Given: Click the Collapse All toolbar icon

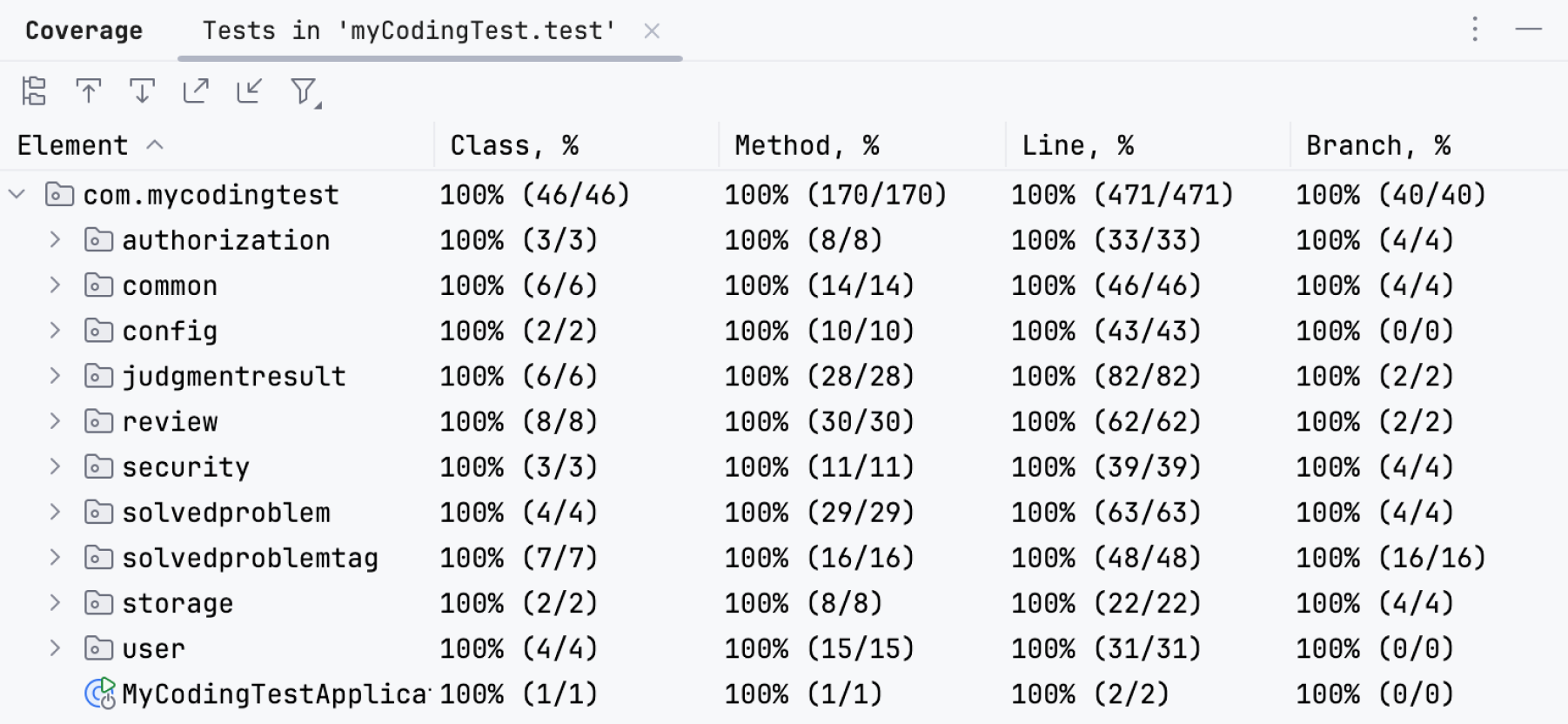Looking at the screenshot, I should click(250, 90).
